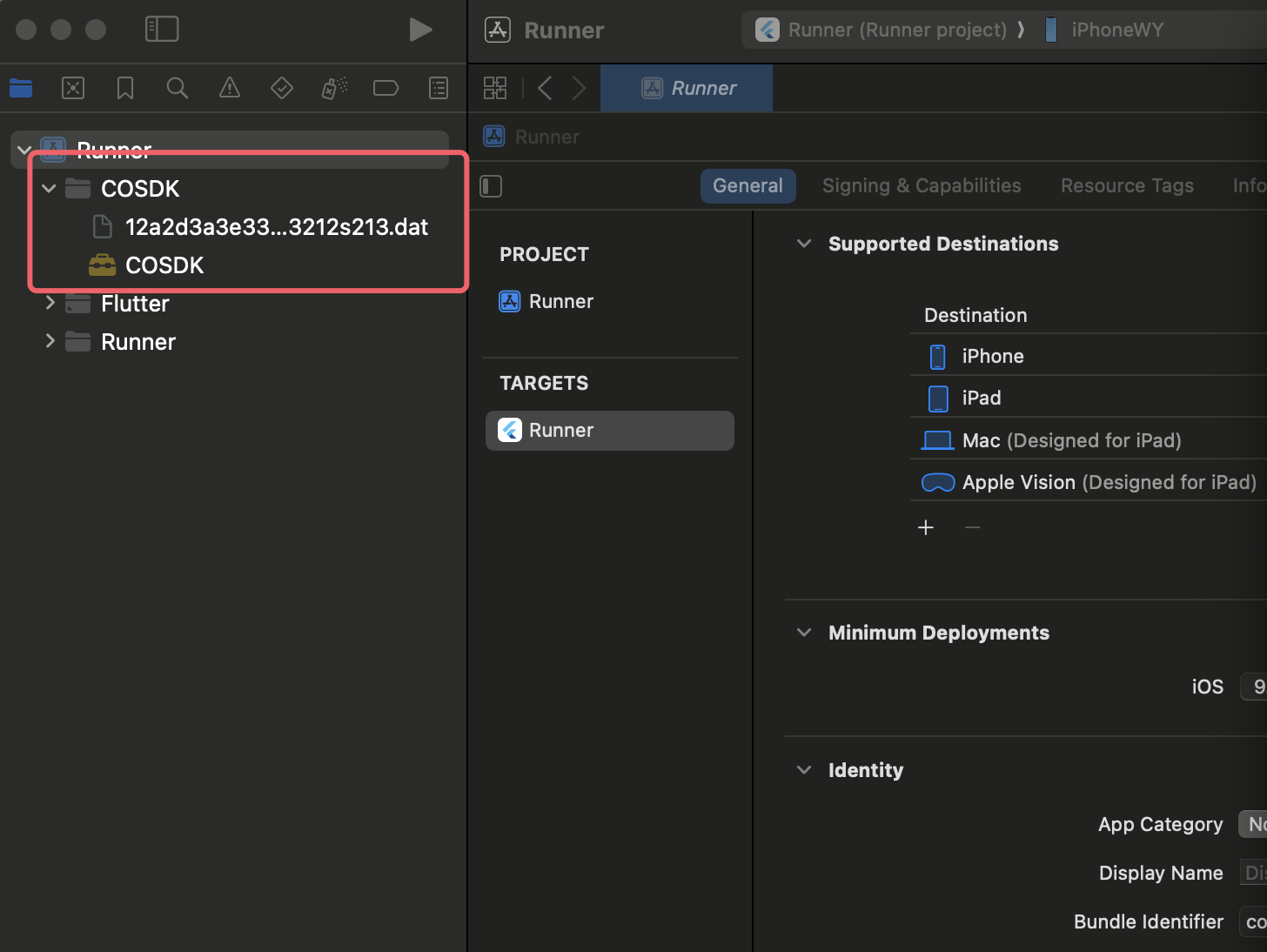The width and height of the screenshot is (1267, 952).
Task: Click the Bundle Identifier input field
Action: pyautogui.click(x=1253, y=922)
